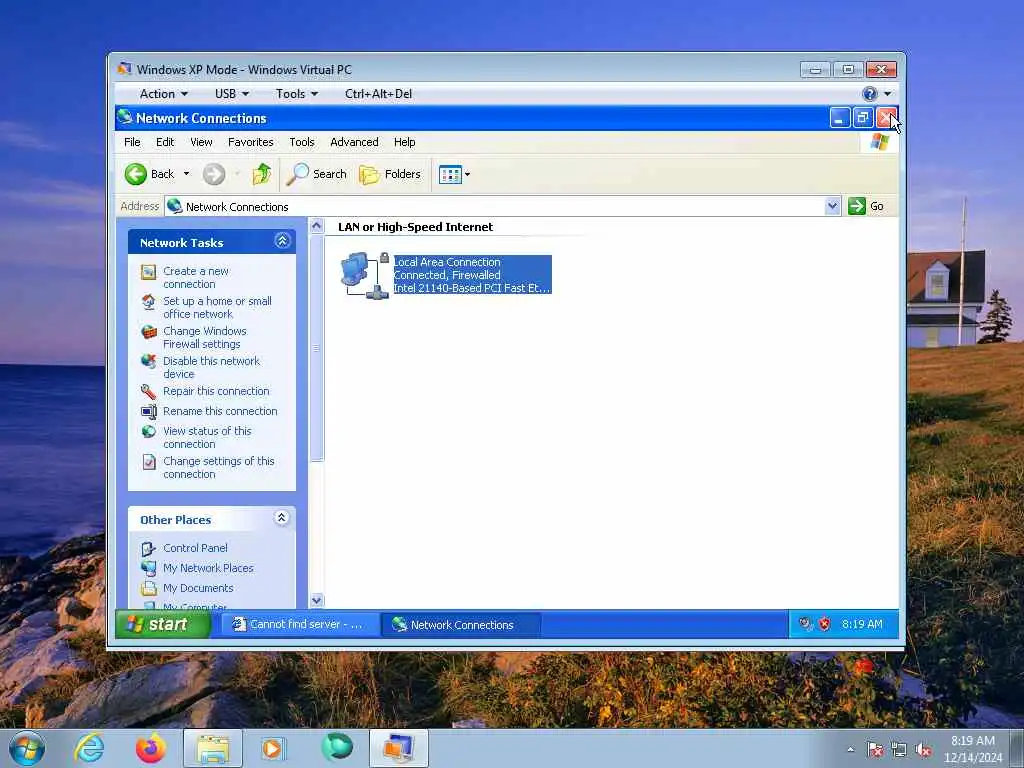Open Internet Explorer from Windows 7 taskbar
Viewport: 1024px width, 768px height.
click(x=89, y=748)
